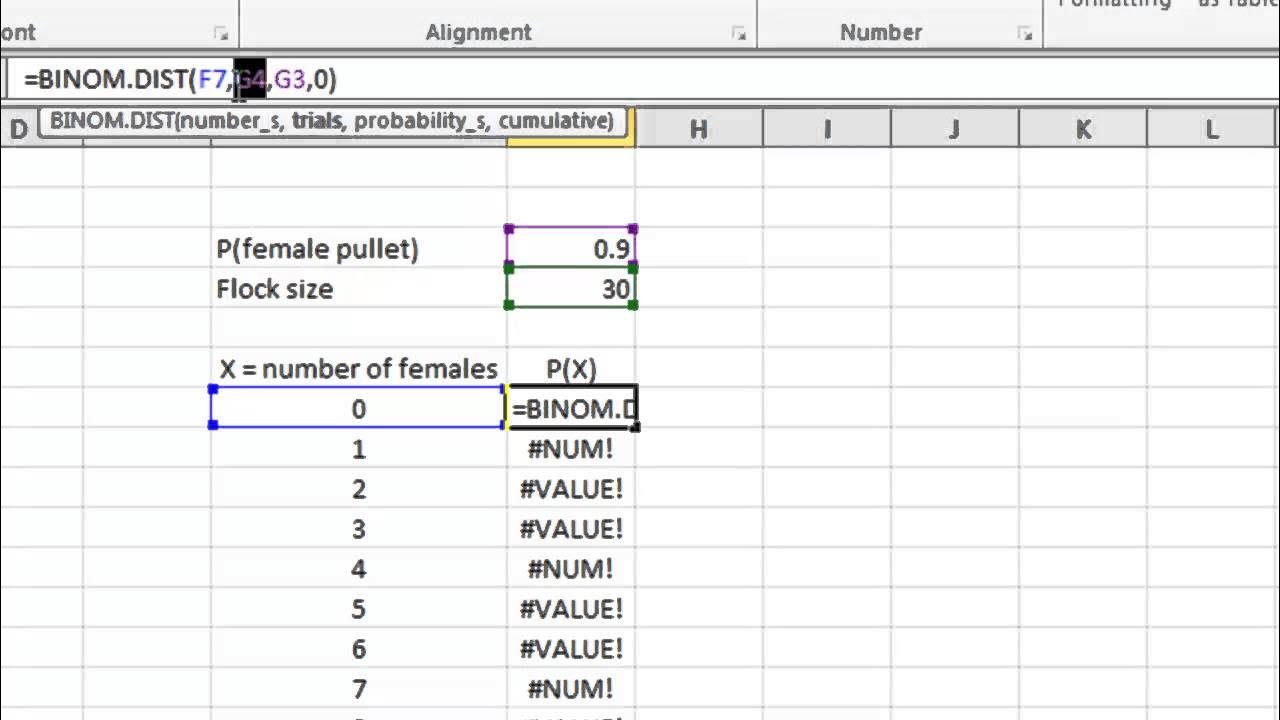Select column I header
This screenshot has height=720, width=1280.
pos(827,129)
